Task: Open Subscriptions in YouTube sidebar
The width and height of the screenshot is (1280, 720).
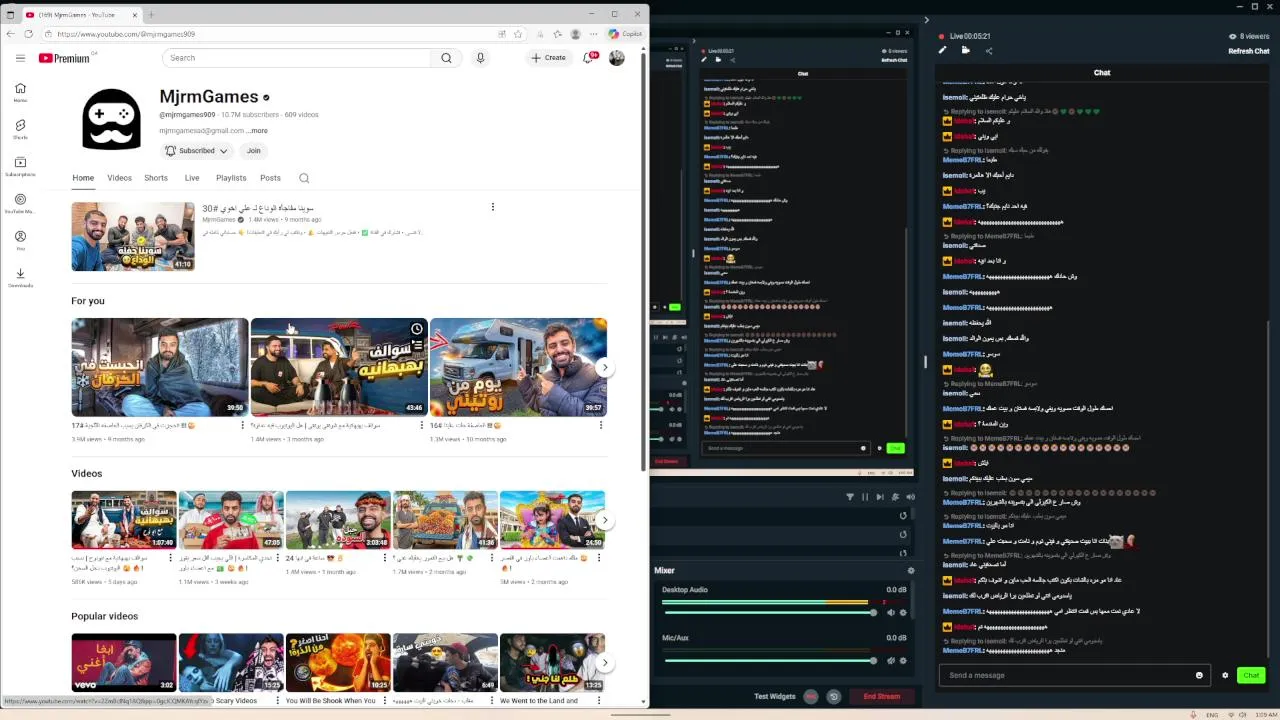Action: tap(20, 167)
